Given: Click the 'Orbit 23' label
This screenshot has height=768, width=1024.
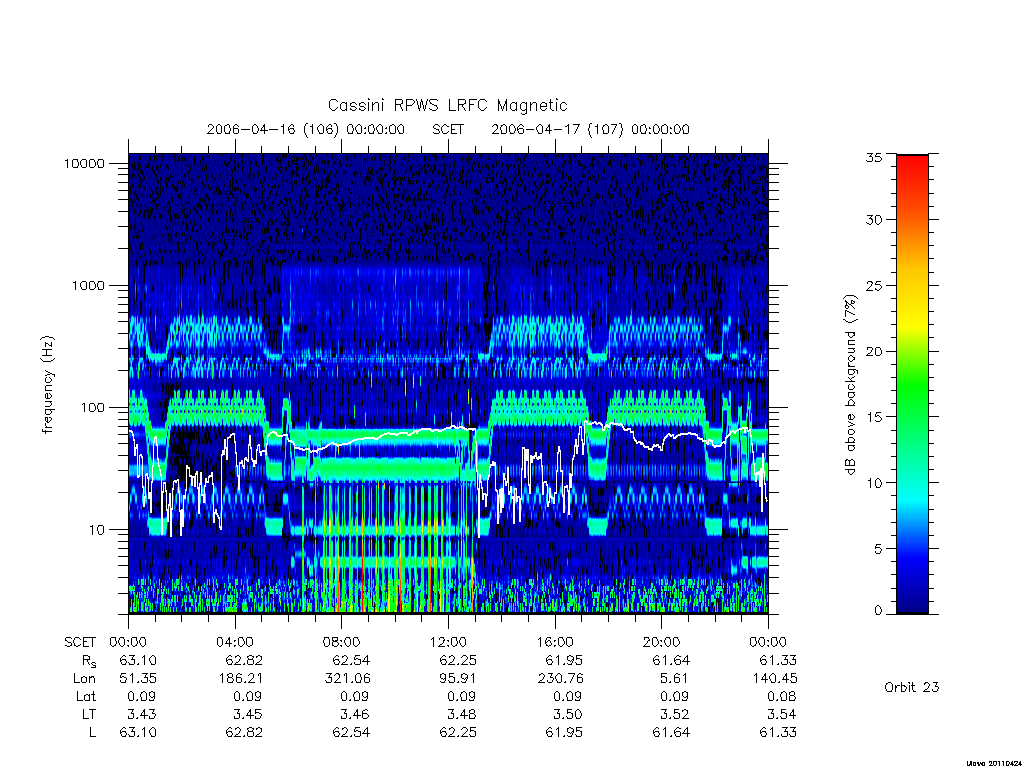Looking at the screenshot, I should pyautogui.click(x=912, y=687).
